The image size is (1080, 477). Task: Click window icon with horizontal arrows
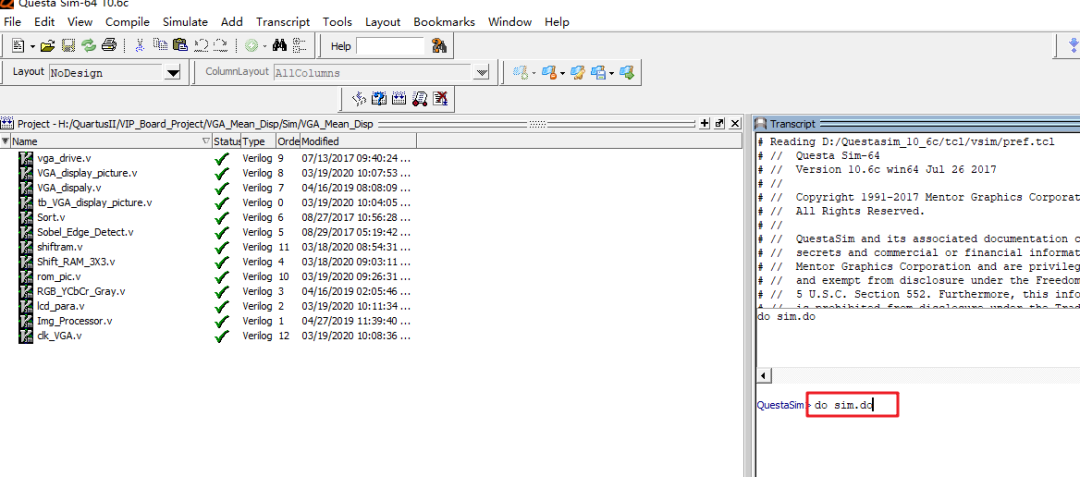(399, 98)
